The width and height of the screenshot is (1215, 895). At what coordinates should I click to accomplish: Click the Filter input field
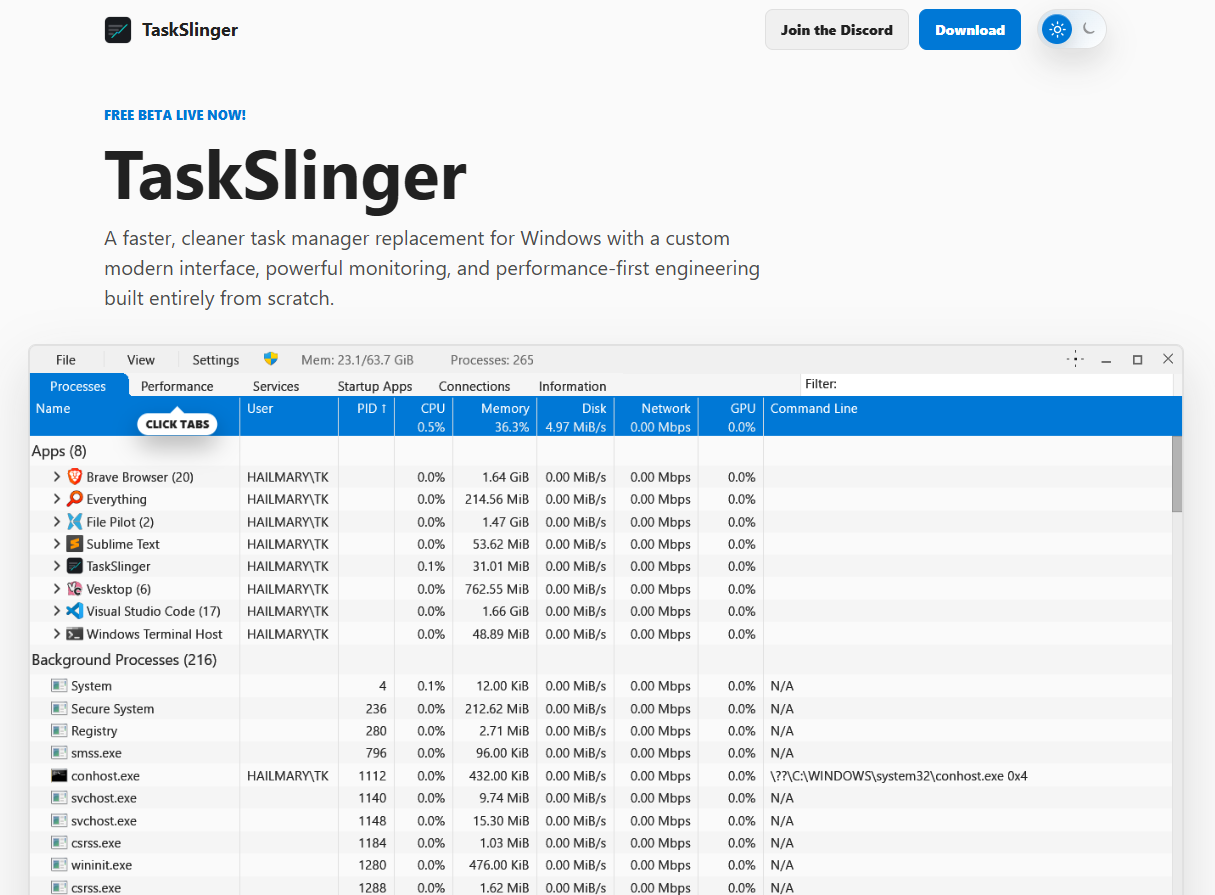985,384
